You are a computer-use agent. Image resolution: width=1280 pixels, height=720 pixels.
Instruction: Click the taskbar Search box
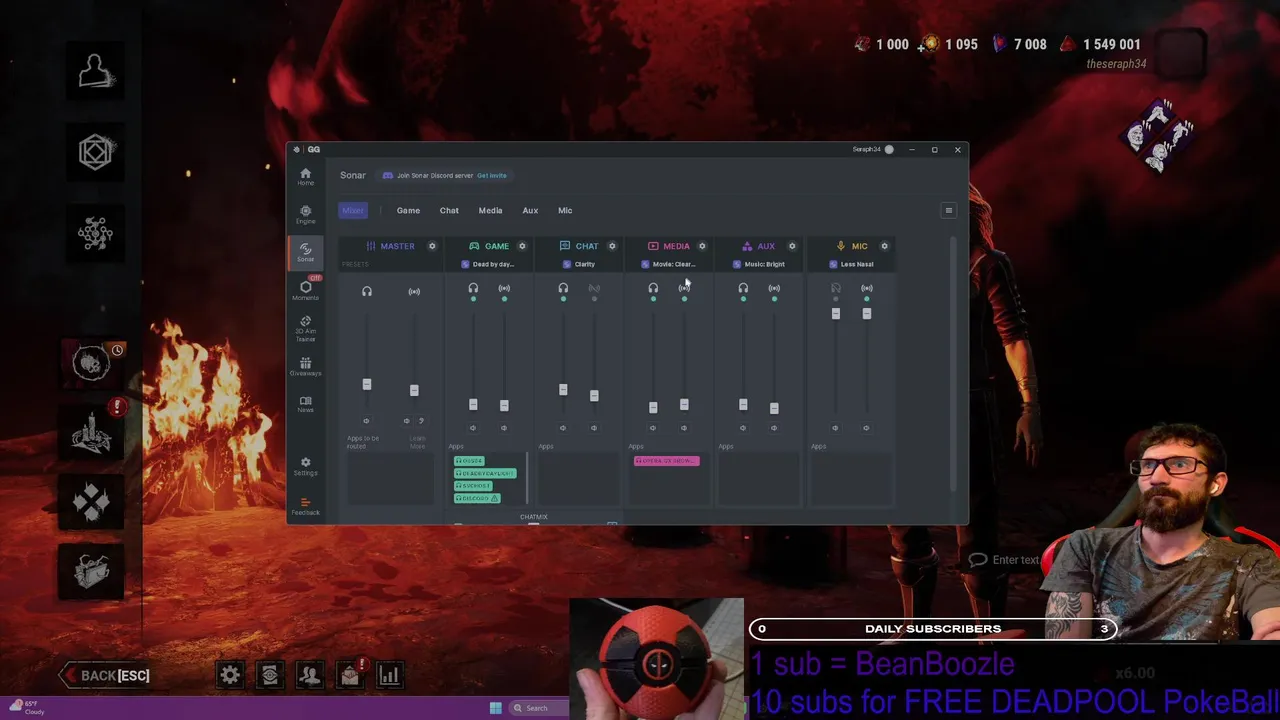pyautogui.click(x=541, y=708)
